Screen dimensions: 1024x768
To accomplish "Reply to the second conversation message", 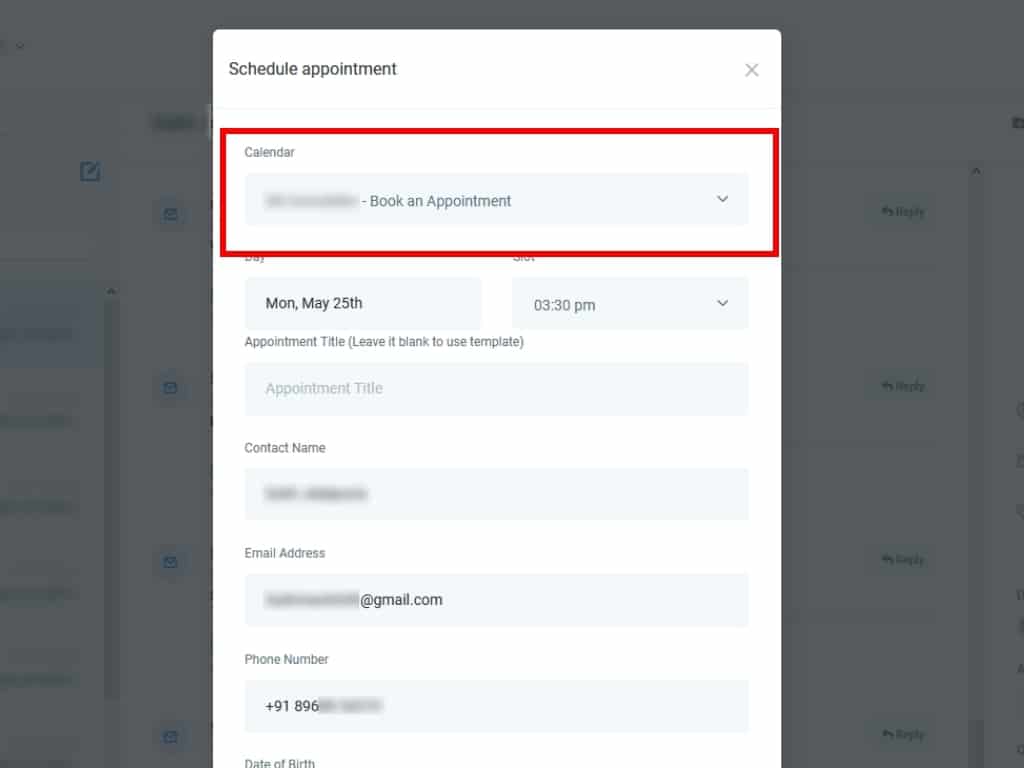I will pos(903,386).
